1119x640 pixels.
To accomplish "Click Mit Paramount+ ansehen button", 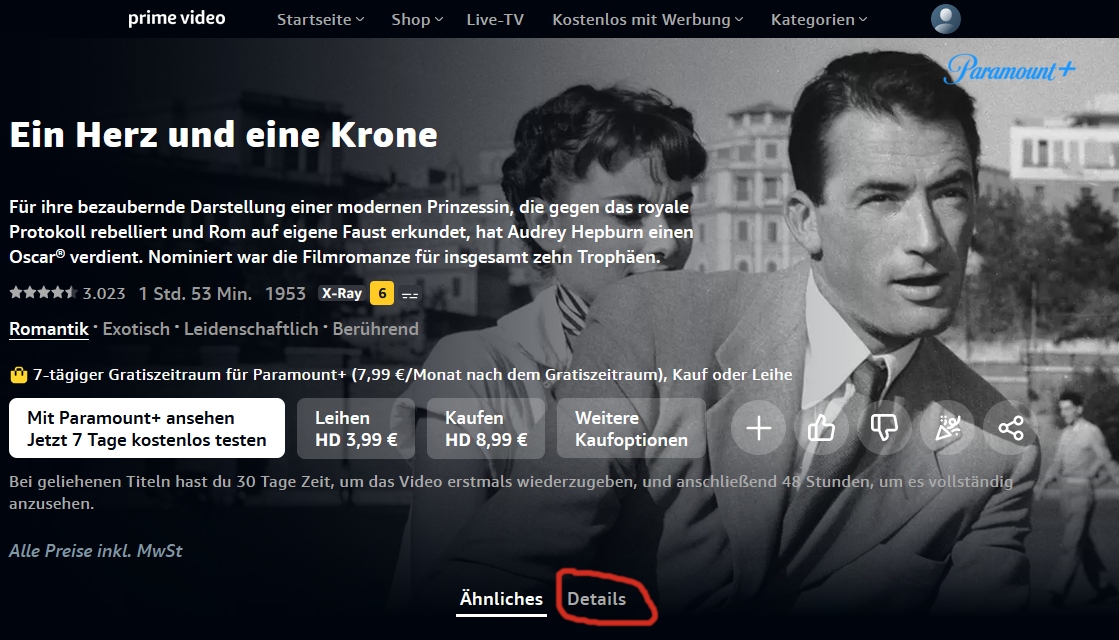I will tap(147, 428).
